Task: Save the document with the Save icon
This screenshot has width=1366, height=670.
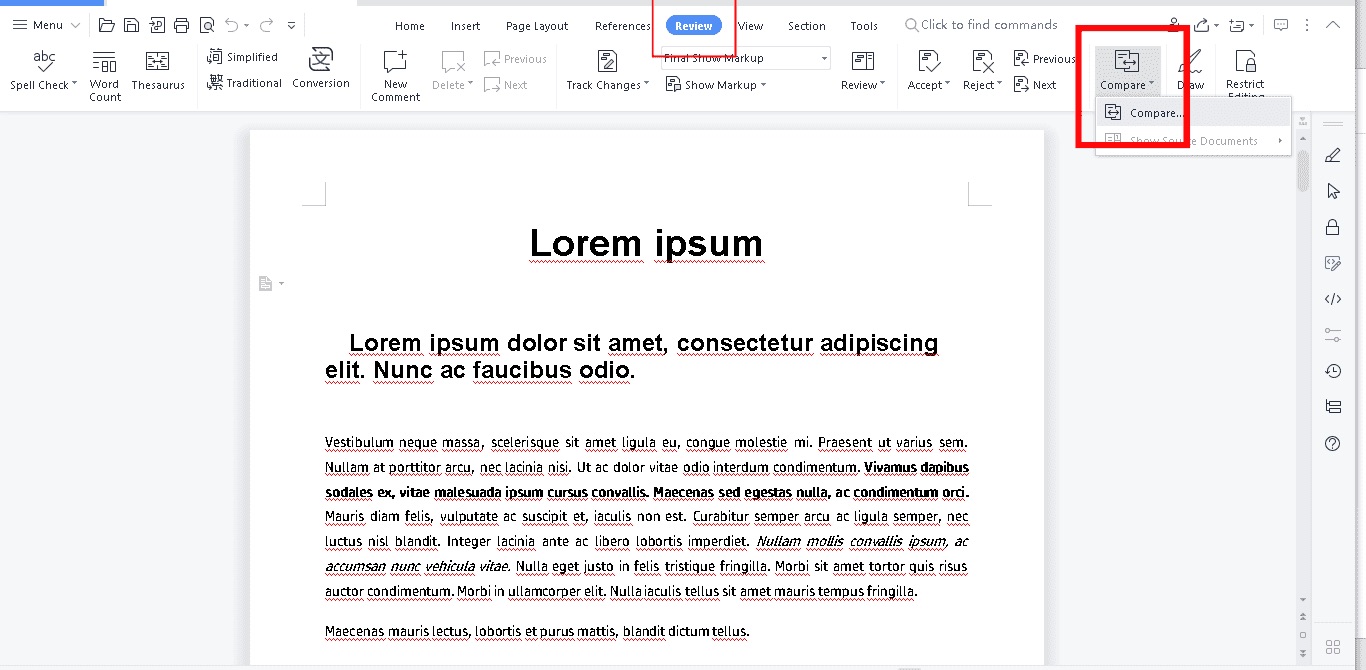Action: 131,25
